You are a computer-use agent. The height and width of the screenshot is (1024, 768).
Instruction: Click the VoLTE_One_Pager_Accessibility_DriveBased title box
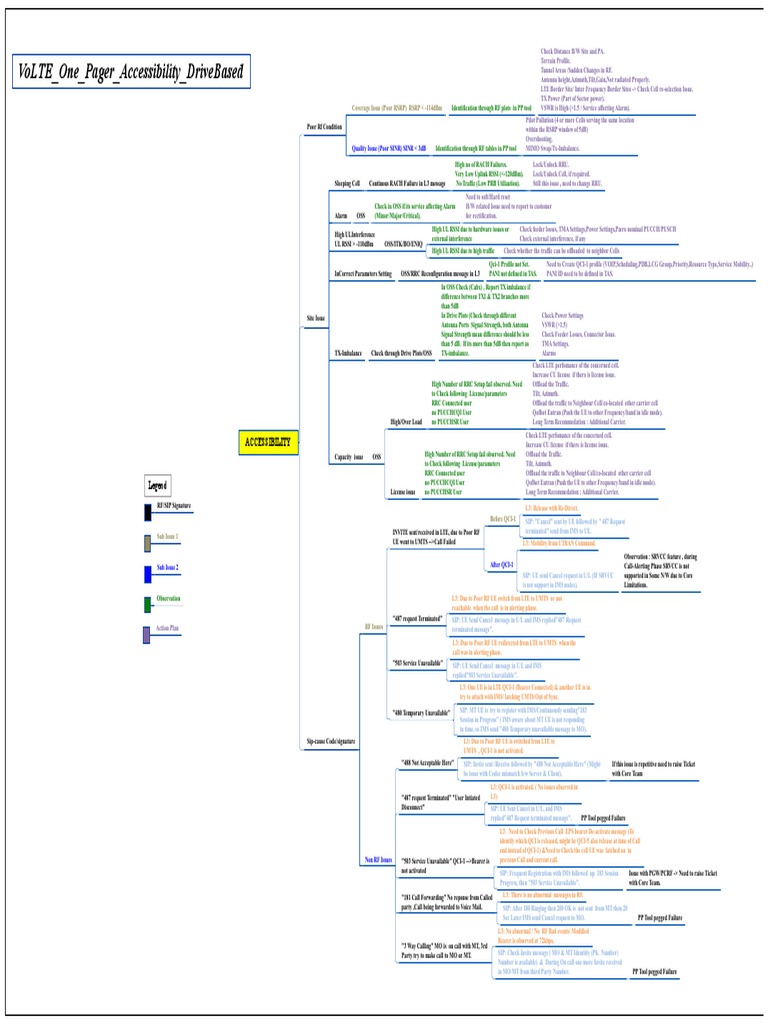pyautogui.click(x=130, y=72)
